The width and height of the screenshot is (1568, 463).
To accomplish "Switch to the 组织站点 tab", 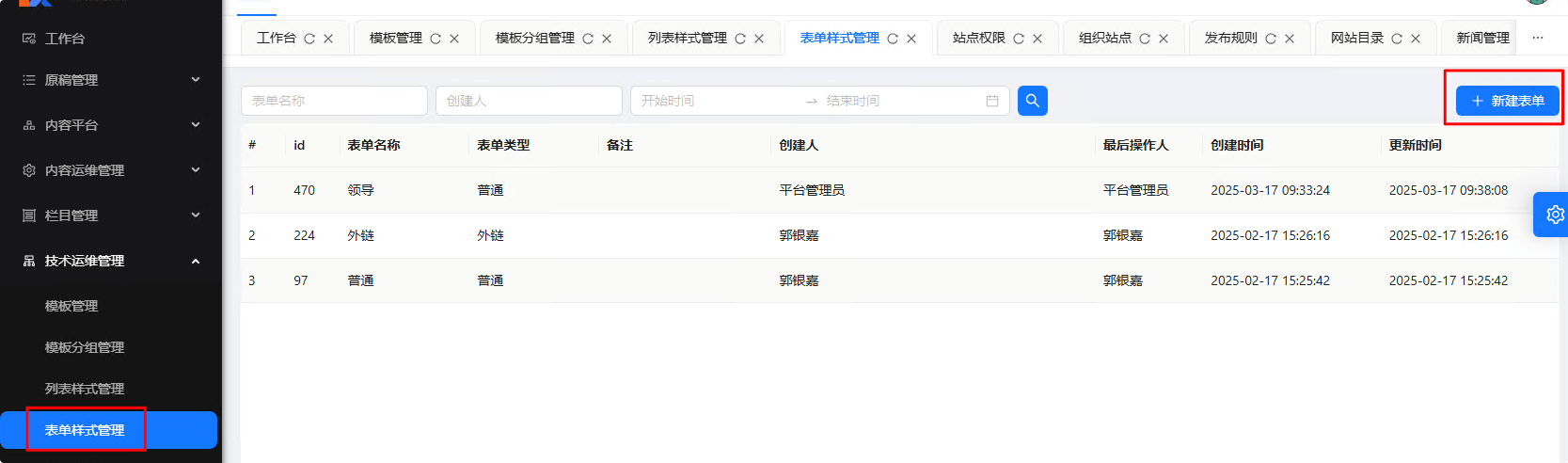I will (1104, 39).
